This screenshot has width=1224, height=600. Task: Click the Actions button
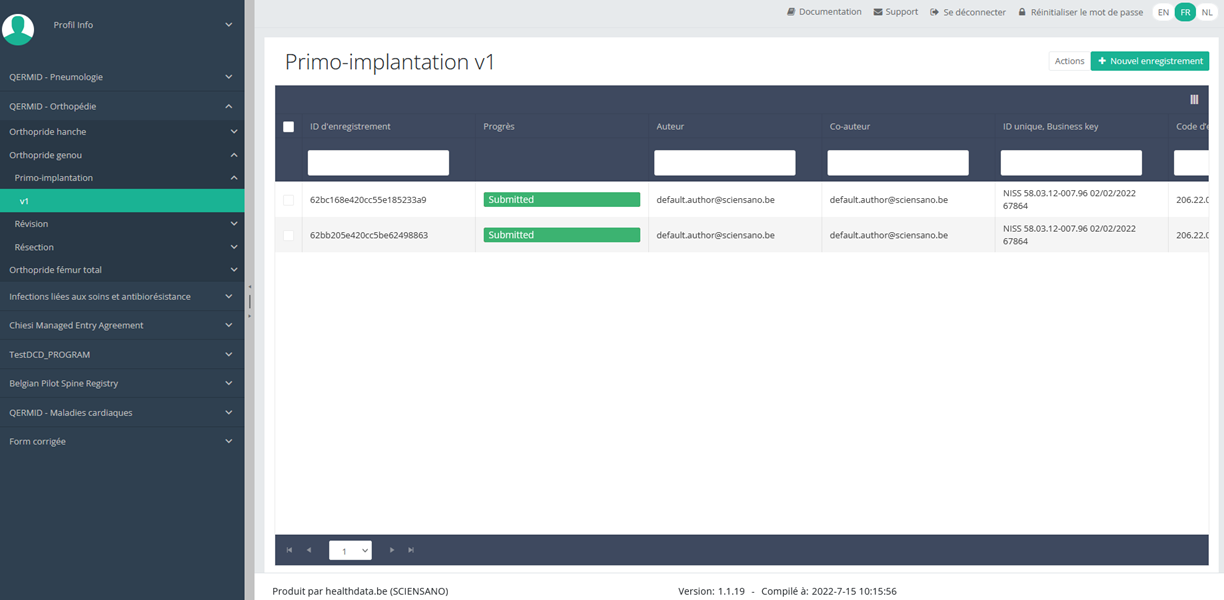(1069, 61)
